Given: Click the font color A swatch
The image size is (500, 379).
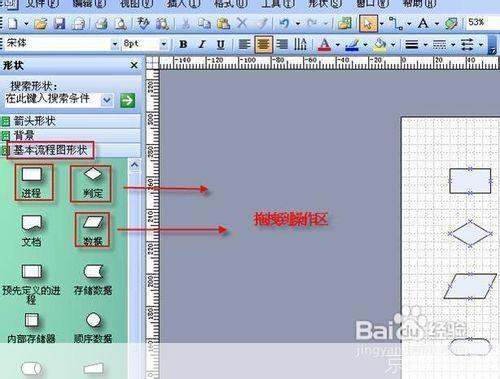Looking at the screenshot, I should 325,45.
